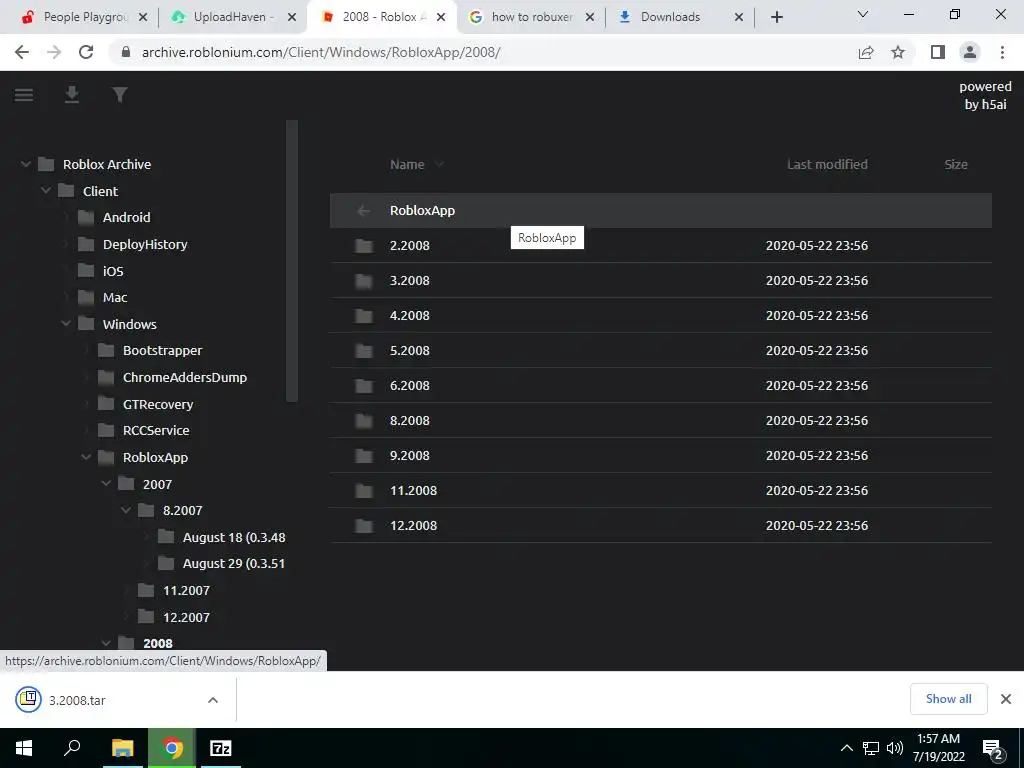
Task: Open taskbar search magnifier
Action: pos(72,748)
